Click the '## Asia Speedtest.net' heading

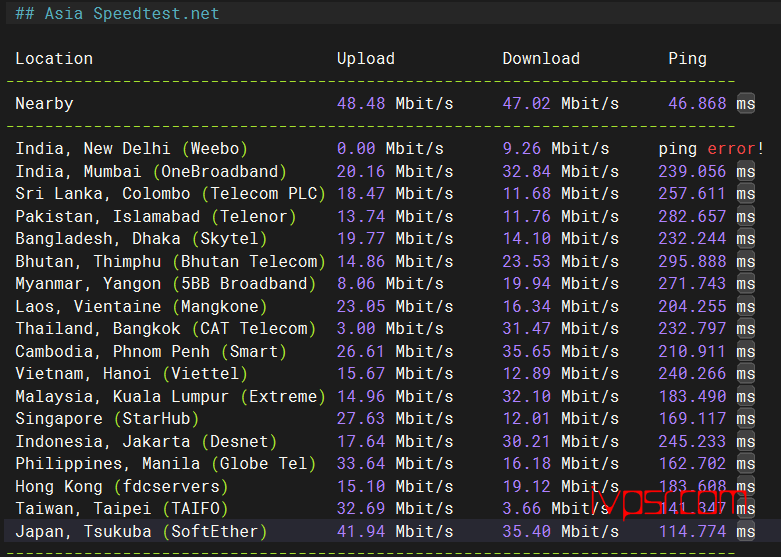[x=117, y=13]
